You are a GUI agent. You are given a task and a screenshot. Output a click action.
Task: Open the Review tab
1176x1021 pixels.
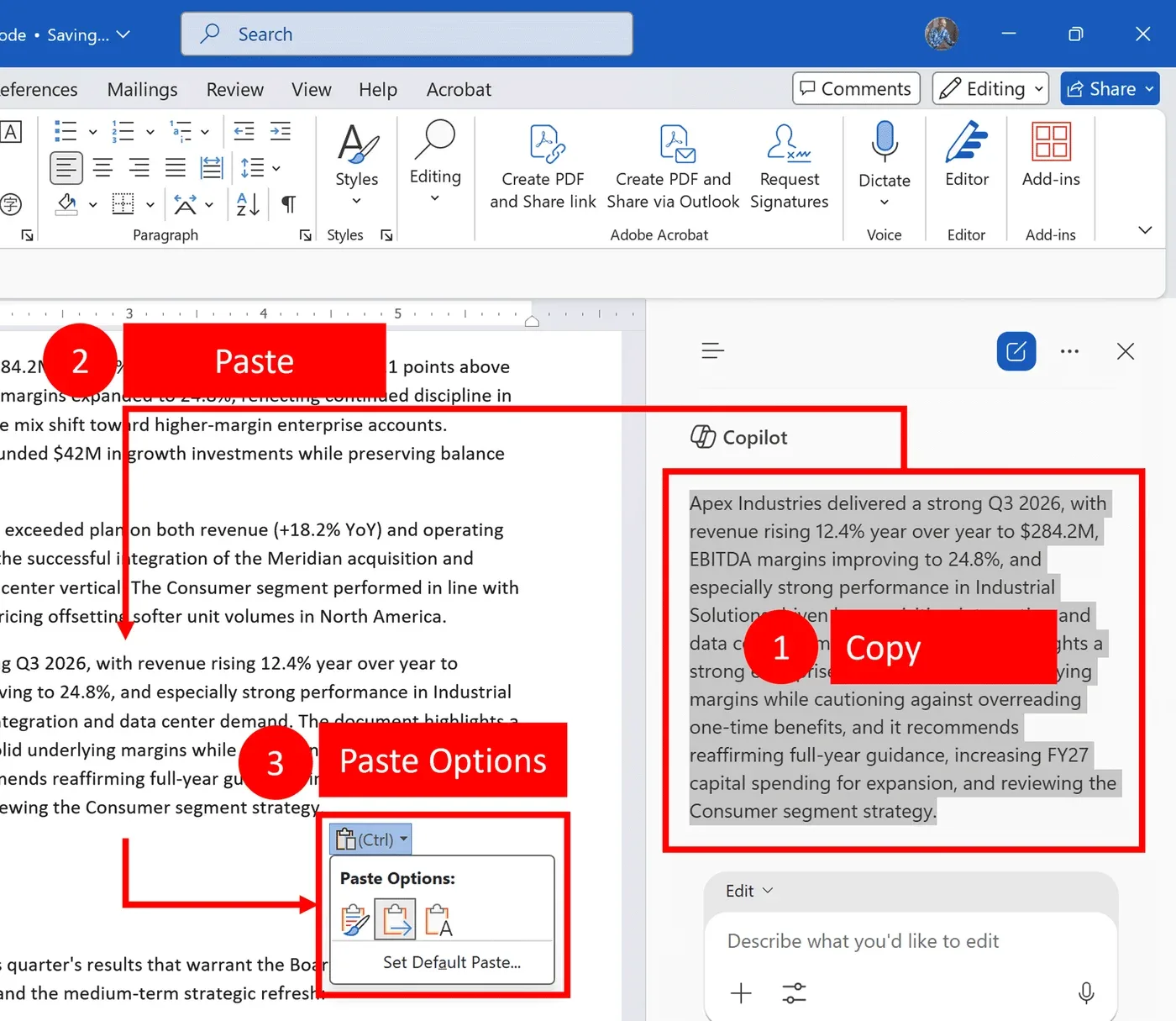pos(235,89)
